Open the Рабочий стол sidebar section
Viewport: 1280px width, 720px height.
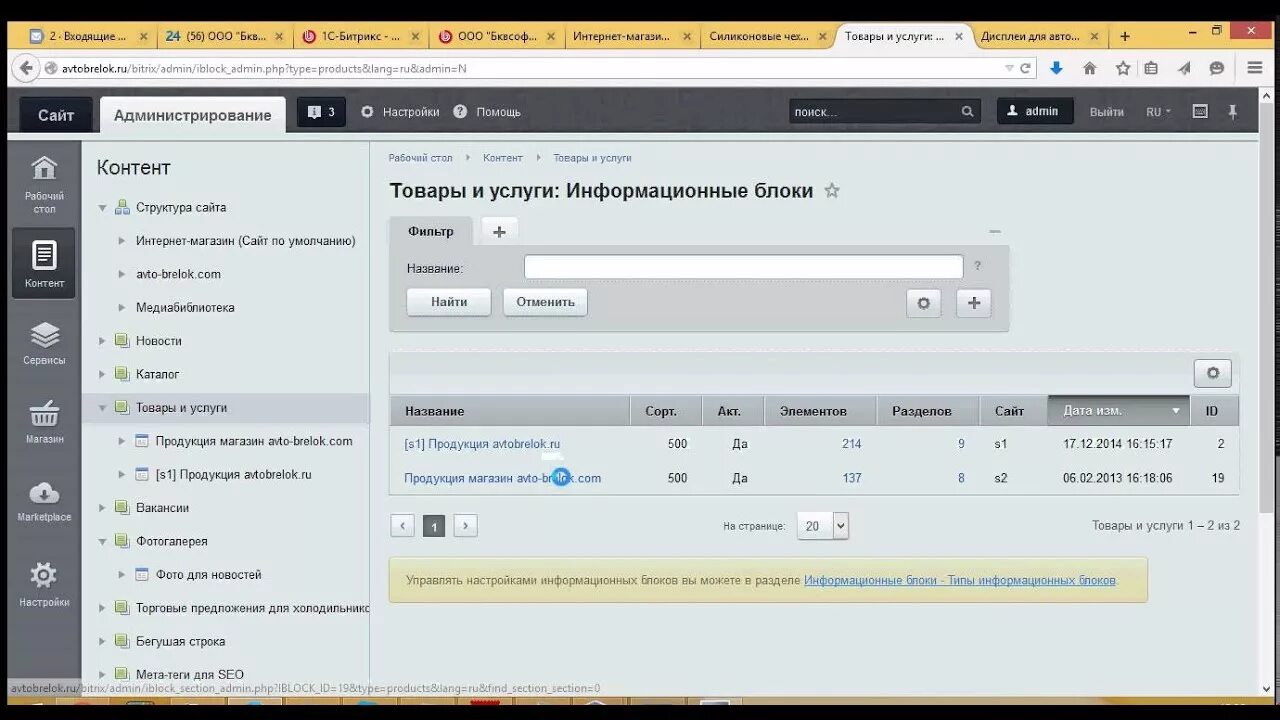(44, 184)
